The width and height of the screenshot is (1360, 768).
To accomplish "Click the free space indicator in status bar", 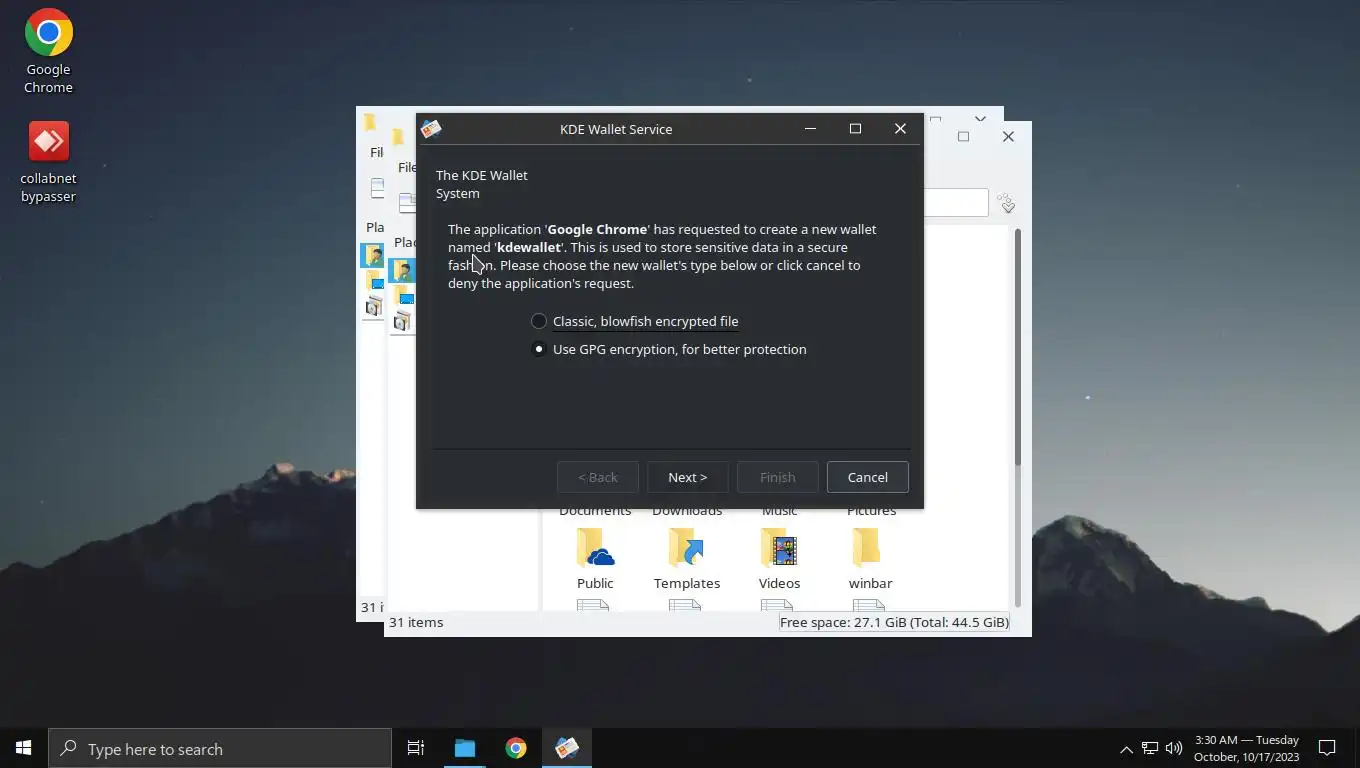I will pos(894,622).
